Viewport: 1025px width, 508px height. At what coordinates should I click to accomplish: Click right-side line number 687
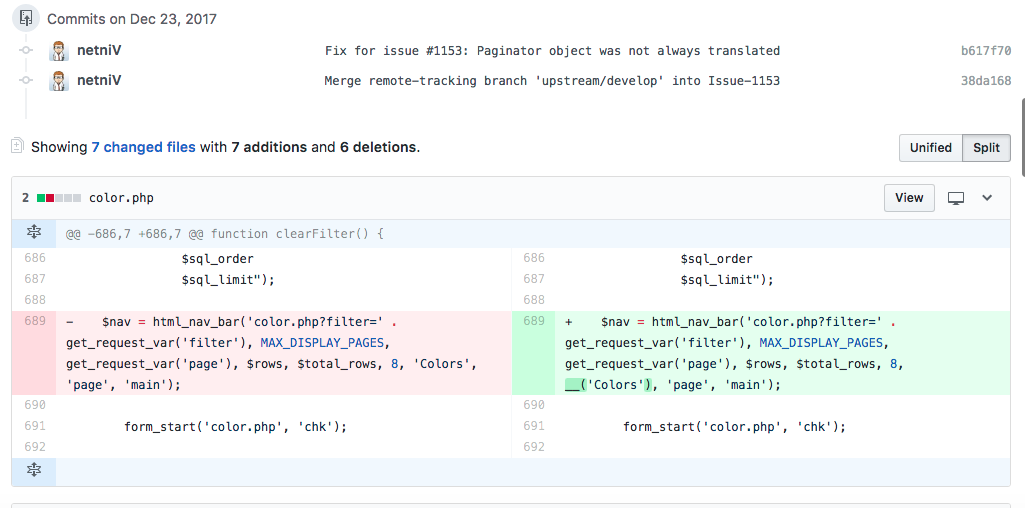point(533,279)
